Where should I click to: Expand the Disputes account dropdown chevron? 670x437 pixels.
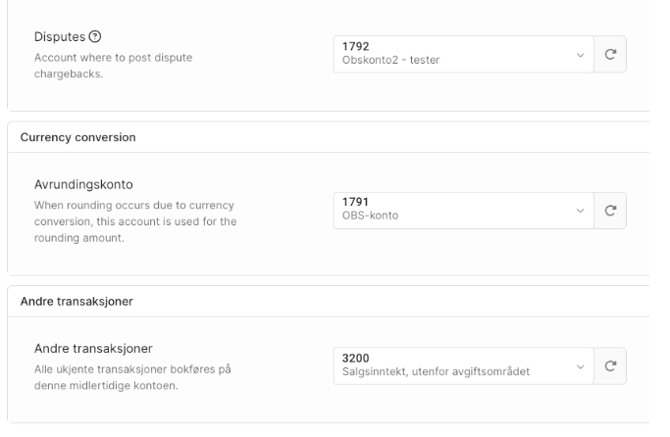tap(579, 53)
